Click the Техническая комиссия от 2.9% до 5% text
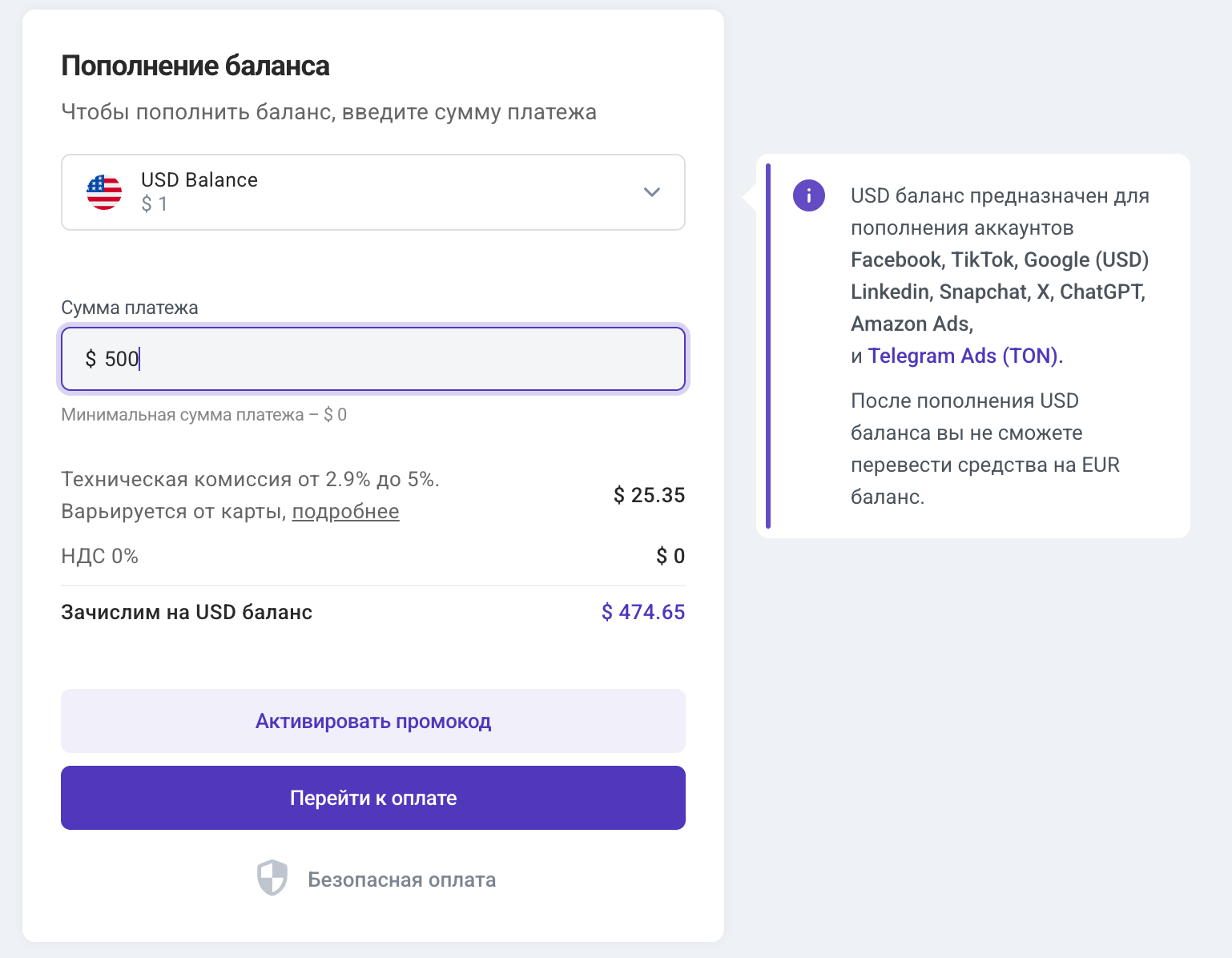Screen dimensions: 1232x958 (x=251, y=480)
